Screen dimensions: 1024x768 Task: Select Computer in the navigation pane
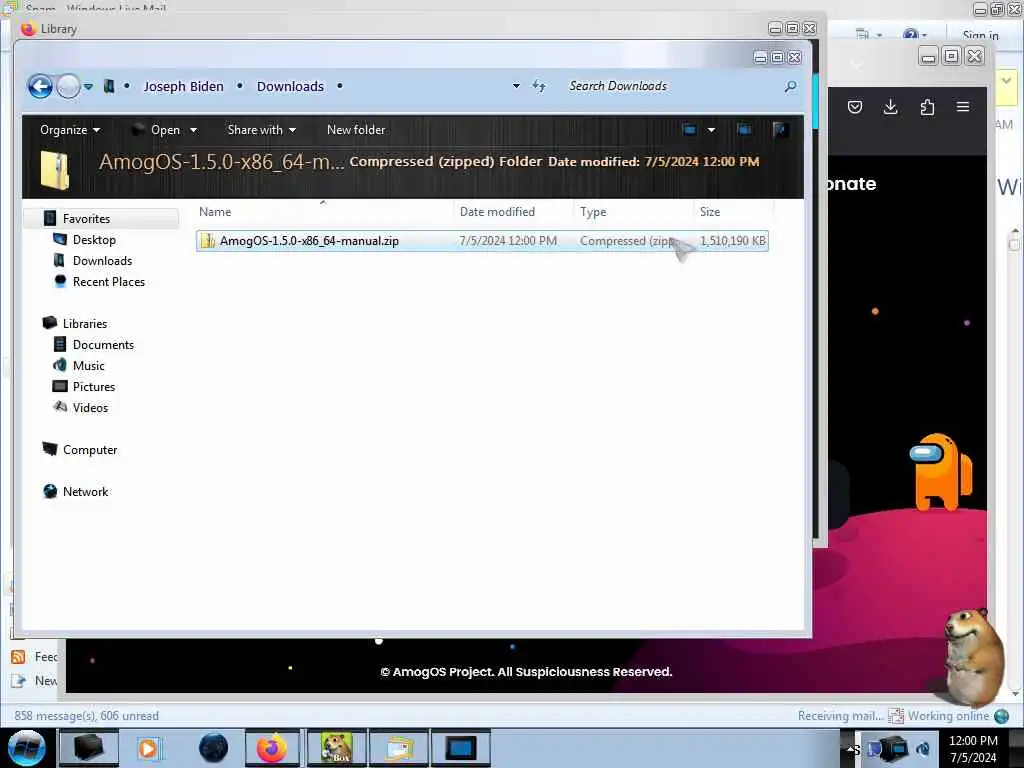click(x=89, y=450)
